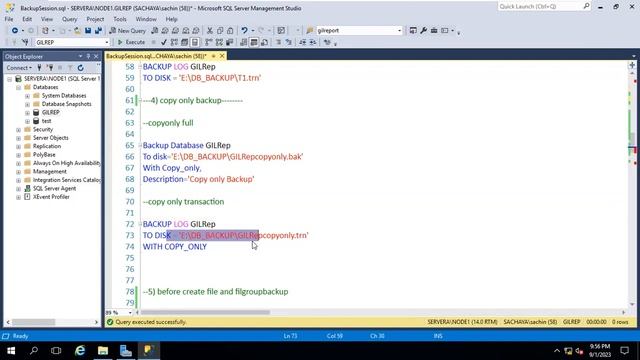The image size is (640, 360).
Task: Open the Project menu
Action: click(x=95, y=19)
